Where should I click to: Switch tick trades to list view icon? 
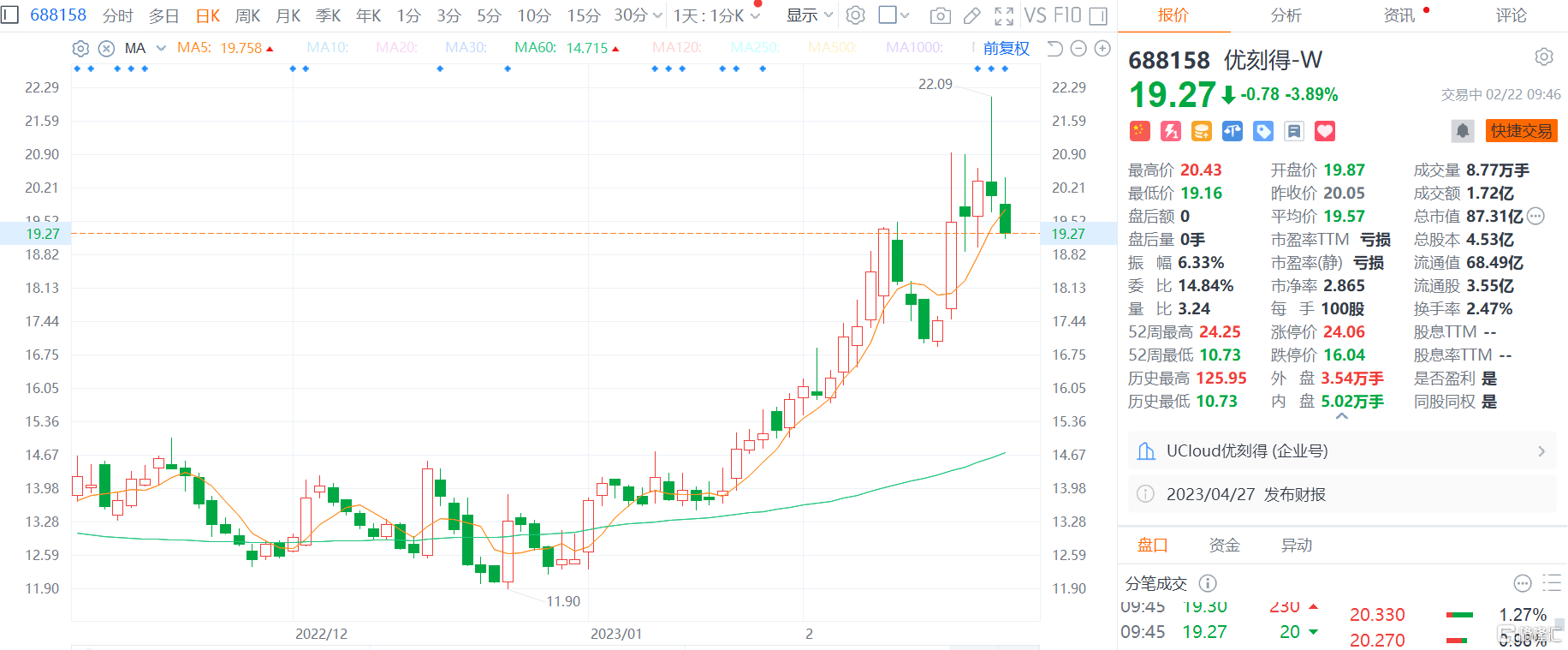coord(1552,583)
